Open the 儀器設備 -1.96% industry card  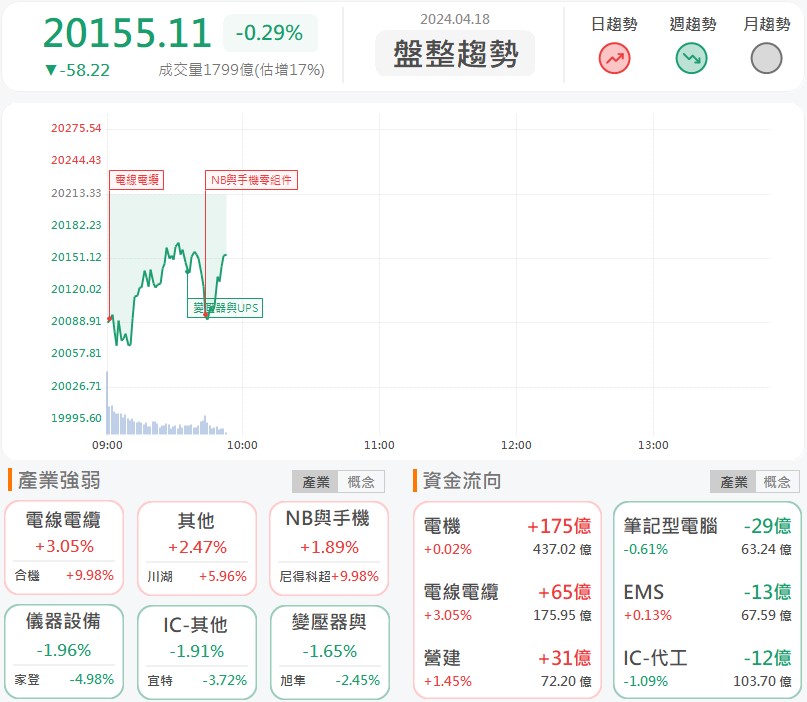[x=64, y=652]
